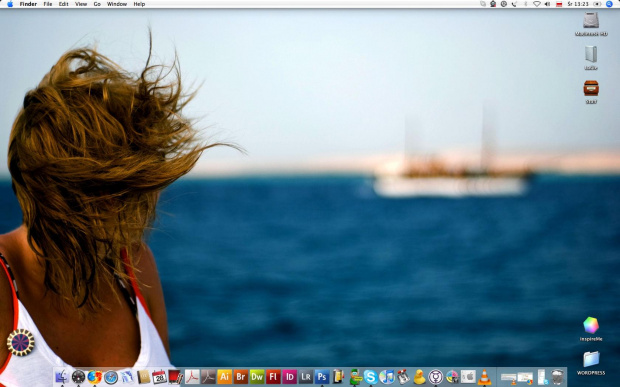The width and height of the screenshot is (620, 387).
Task: Open Firefox browser in the Dock
Action: pos(95,377)
